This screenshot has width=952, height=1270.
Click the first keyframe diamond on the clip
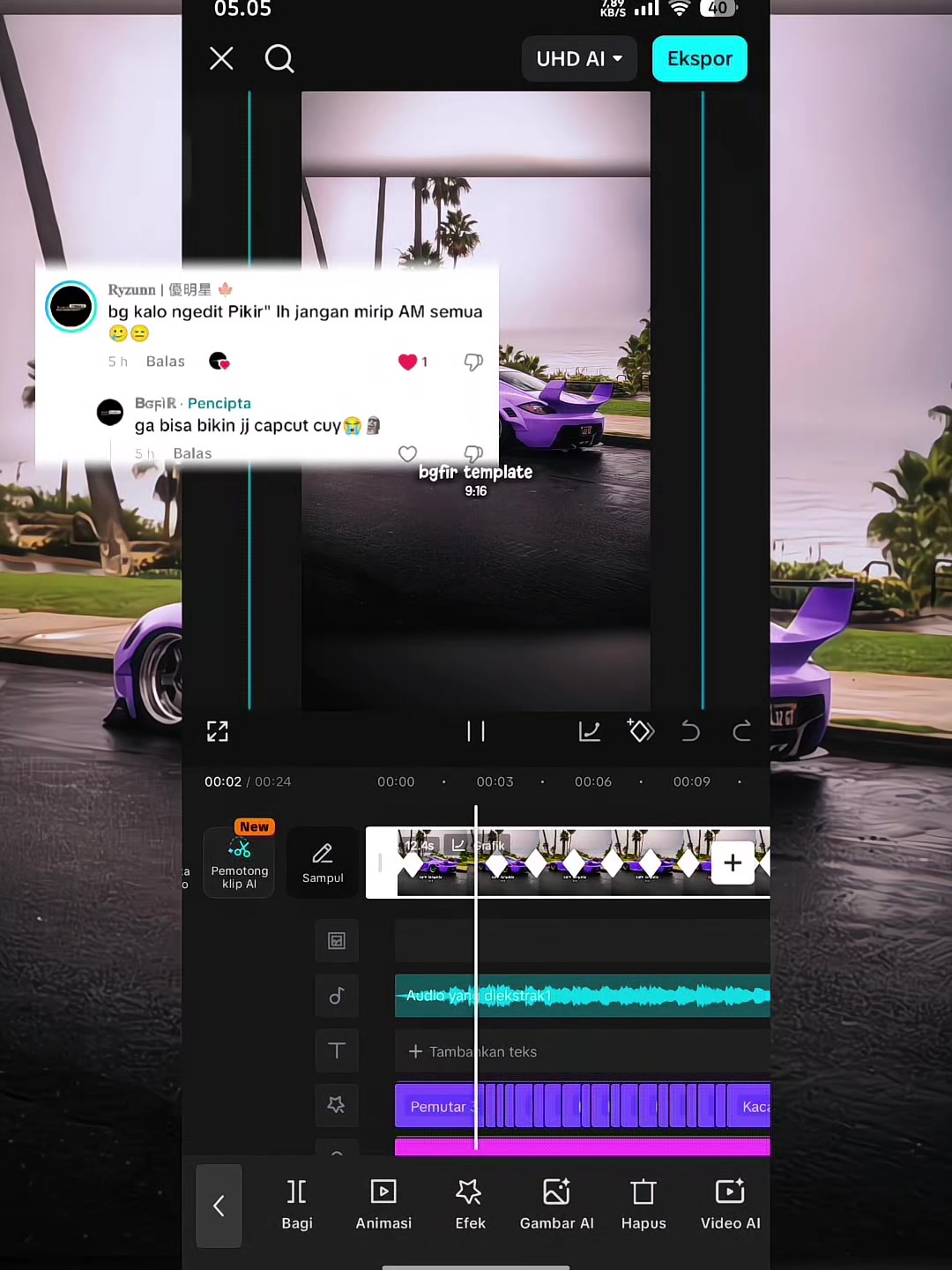tap(411, 863)
